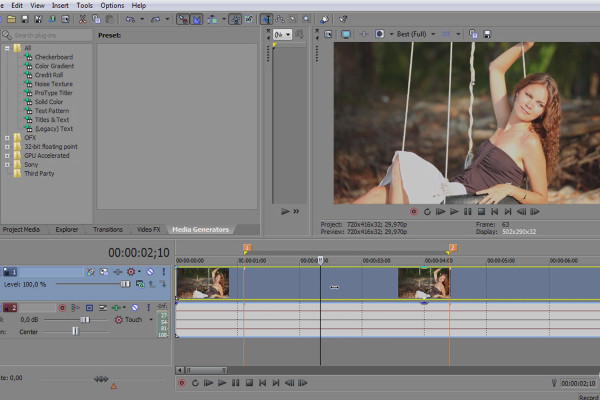Go to start in timeline transport bar
The image size is (600, 400).
(x=262, y=383)
